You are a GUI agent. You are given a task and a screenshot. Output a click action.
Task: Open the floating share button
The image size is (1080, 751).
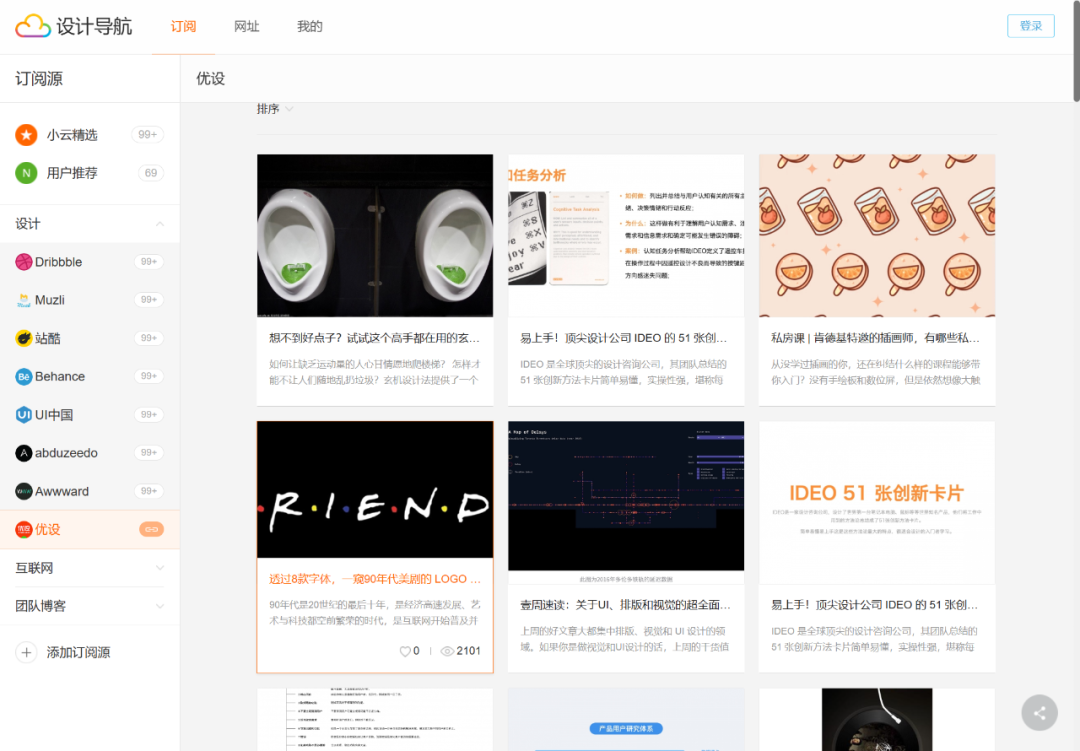[x=1039, y=713]
